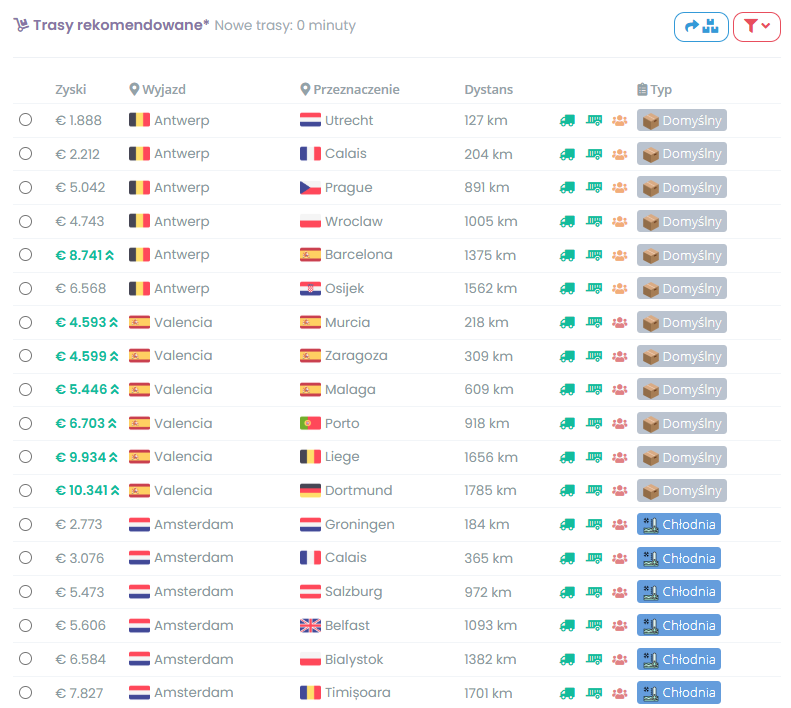
Task: Click truck icon in Valencia–Malaga row
Action: click(x=568, y=390)
